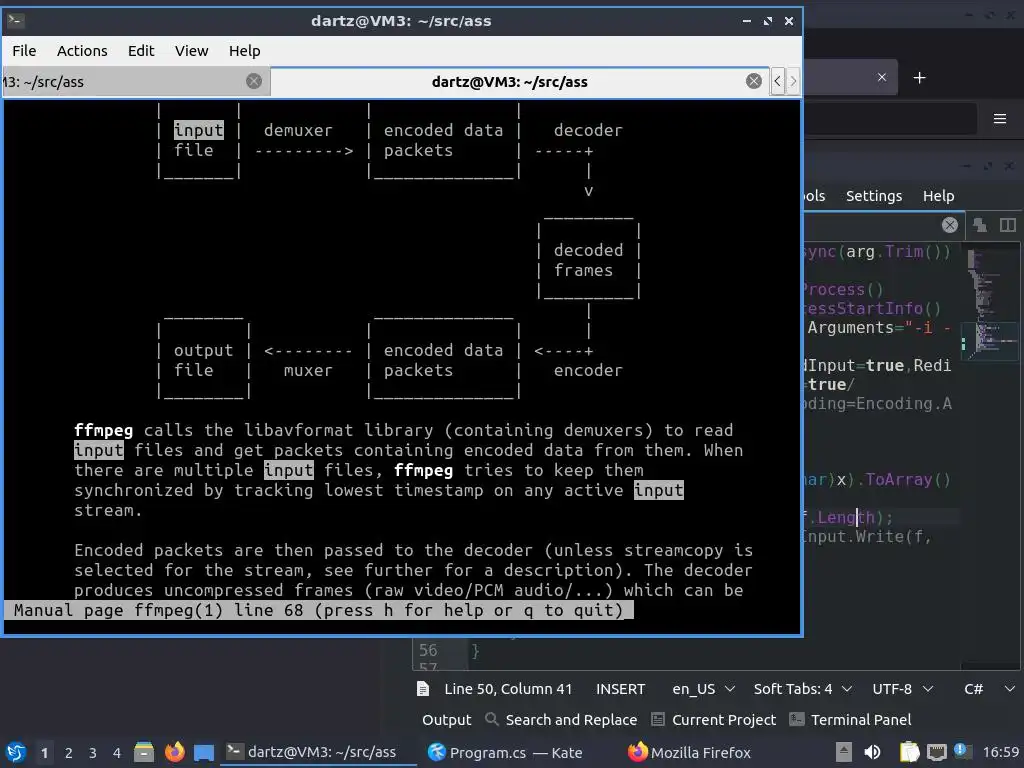Viewport: 1024px width, 768px height.
Task: Click the 'Manual page ffmpeg(1) line 68' status line
Action: point(318,611)
